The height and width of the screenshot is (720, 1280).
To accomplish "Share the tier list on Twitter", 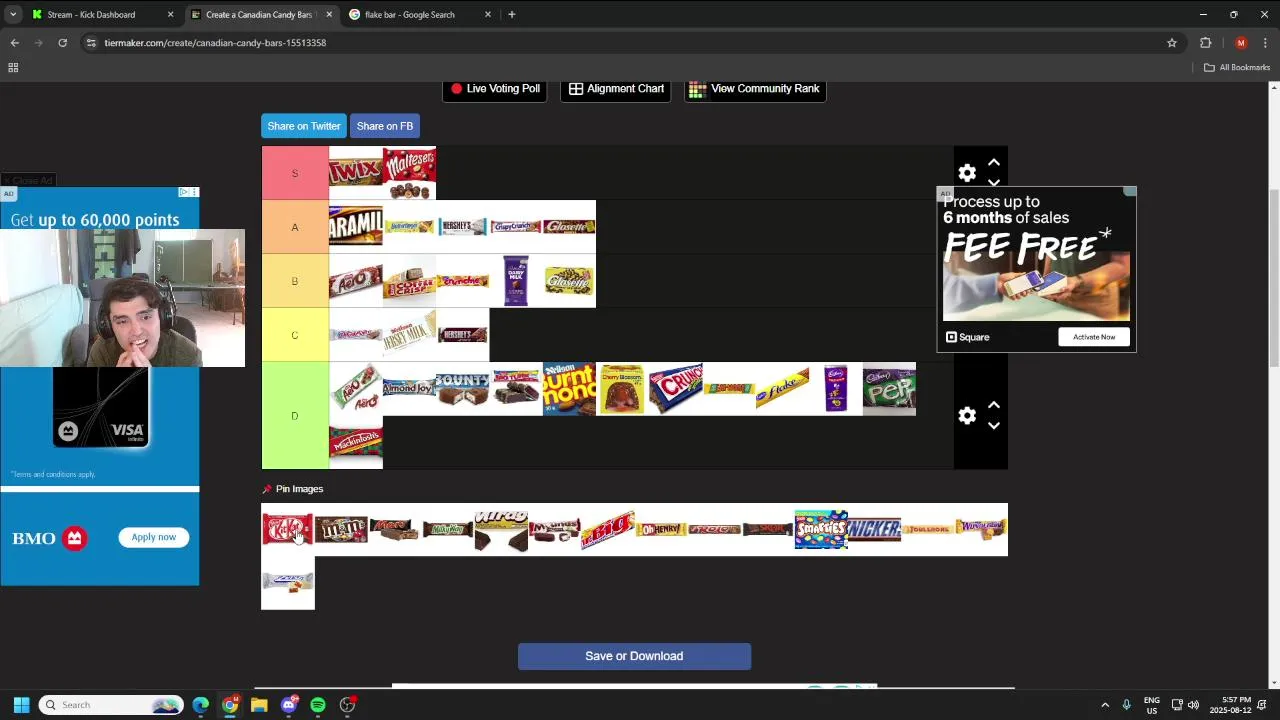I will [x=304, y=126].
